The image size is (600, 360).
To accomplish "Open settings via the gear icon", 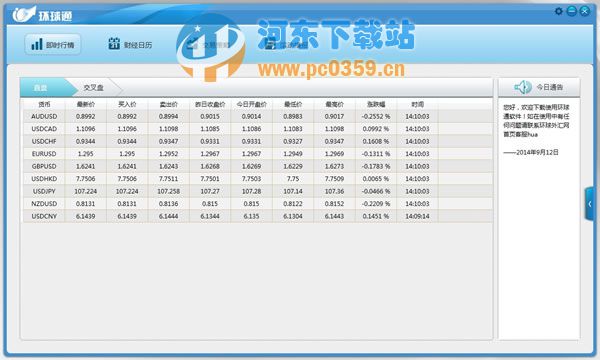I will (x=558, y=11).
